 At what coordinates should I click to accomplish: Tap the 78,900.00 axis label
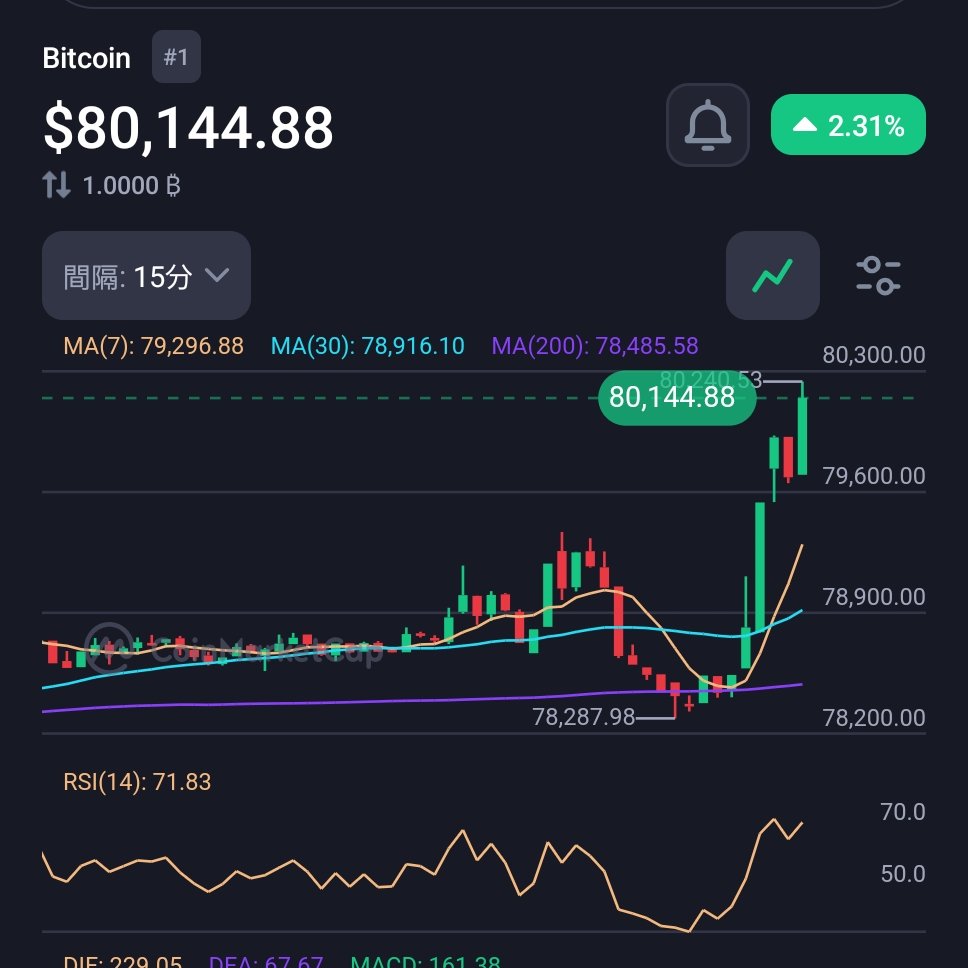click(874, 597)
